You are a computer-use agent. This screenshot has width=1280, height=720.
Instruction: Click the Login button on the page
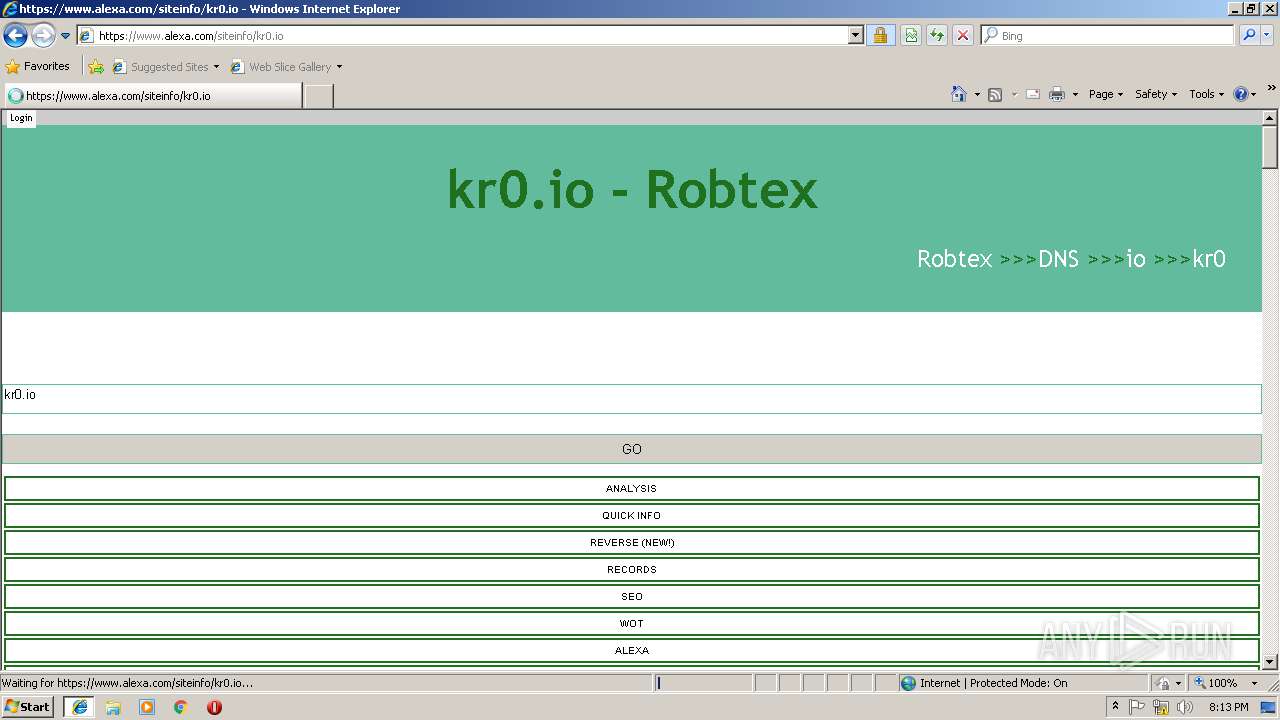click(21, 118)
